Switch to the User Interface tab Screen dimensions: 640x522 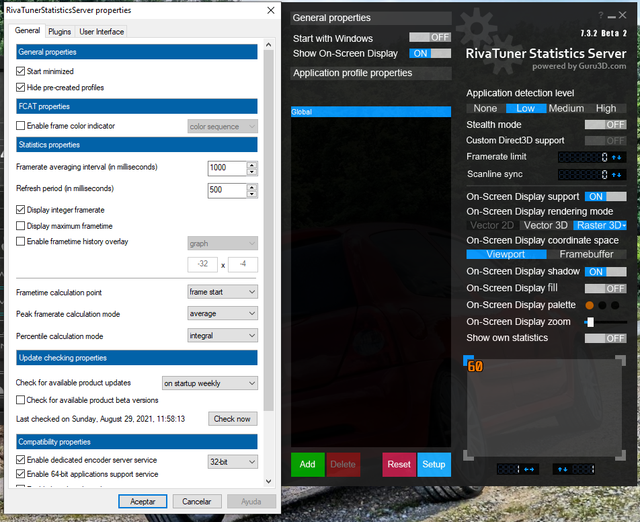[x=102, y=31]
